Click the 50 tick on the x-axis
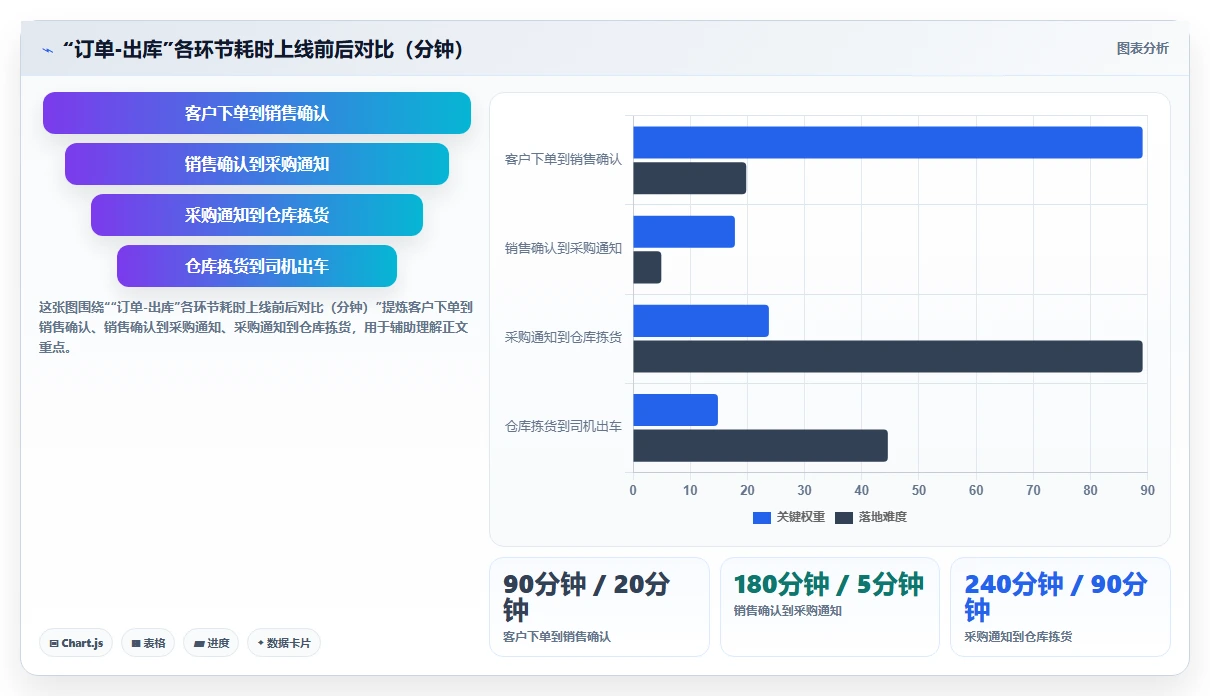The width and height of the screenshot is (1210, 696). point(919,490)
